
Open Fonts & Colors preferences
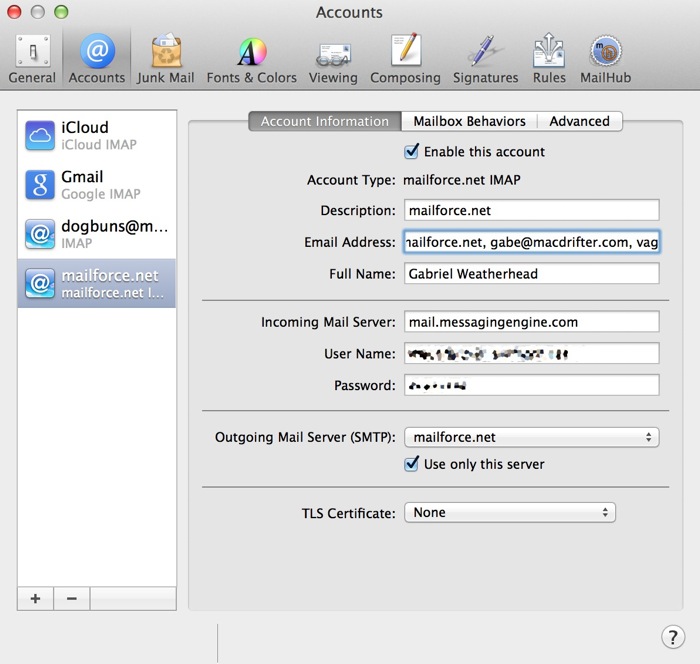click(x=251, y=59)
